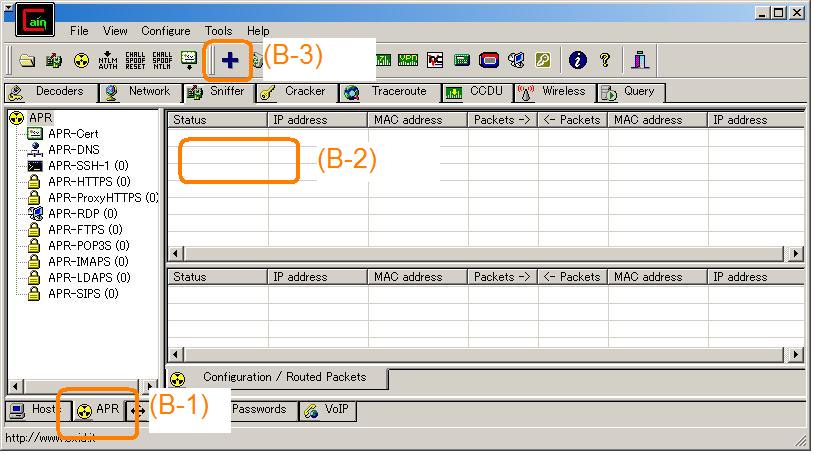Click the window system menu arrow

tap(9, 7)
